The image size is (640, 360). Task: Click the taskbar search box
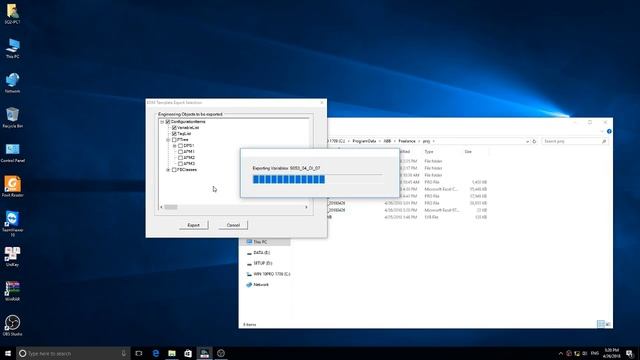[73, 353]
